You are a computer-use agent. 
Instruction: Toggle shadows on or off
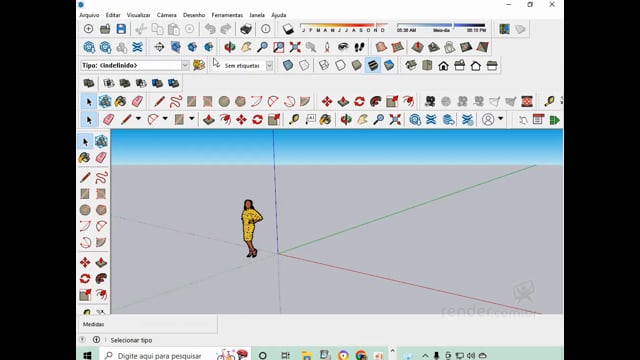tap(288, 29)
